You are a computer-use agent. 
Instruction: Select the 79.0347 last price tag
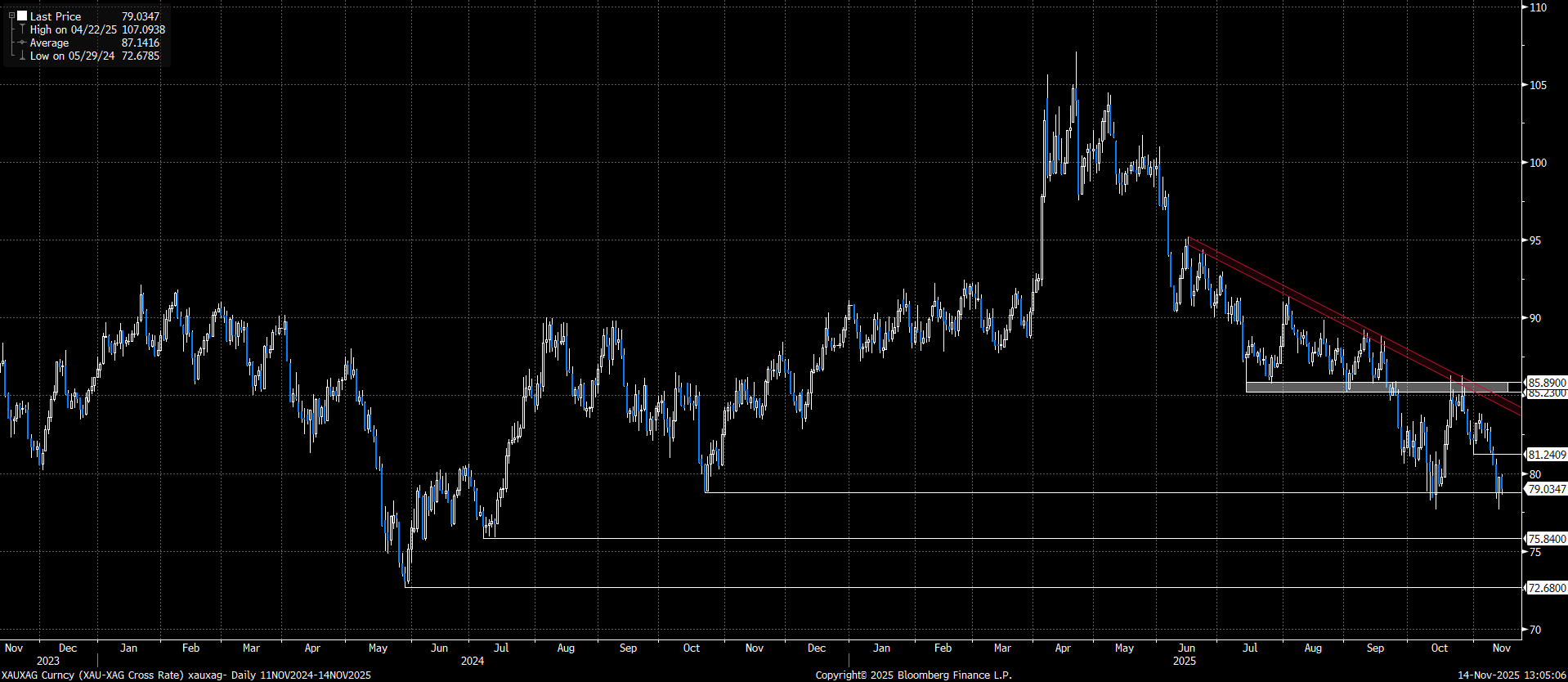(x=1546, y=489)
